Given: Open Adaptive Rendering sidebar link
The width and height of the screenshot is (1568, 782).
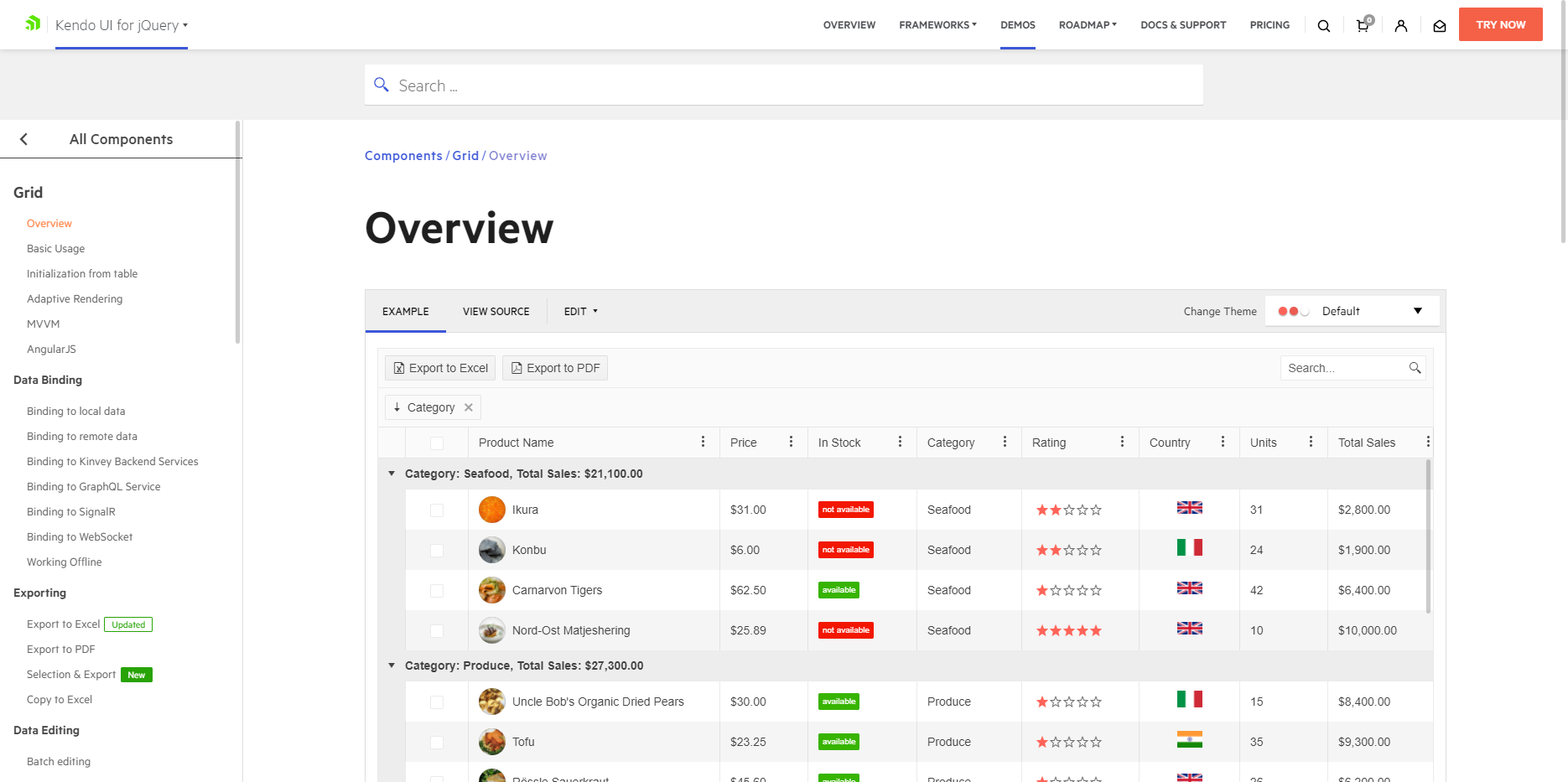Looking at the screenshot, I should [75, 299].
